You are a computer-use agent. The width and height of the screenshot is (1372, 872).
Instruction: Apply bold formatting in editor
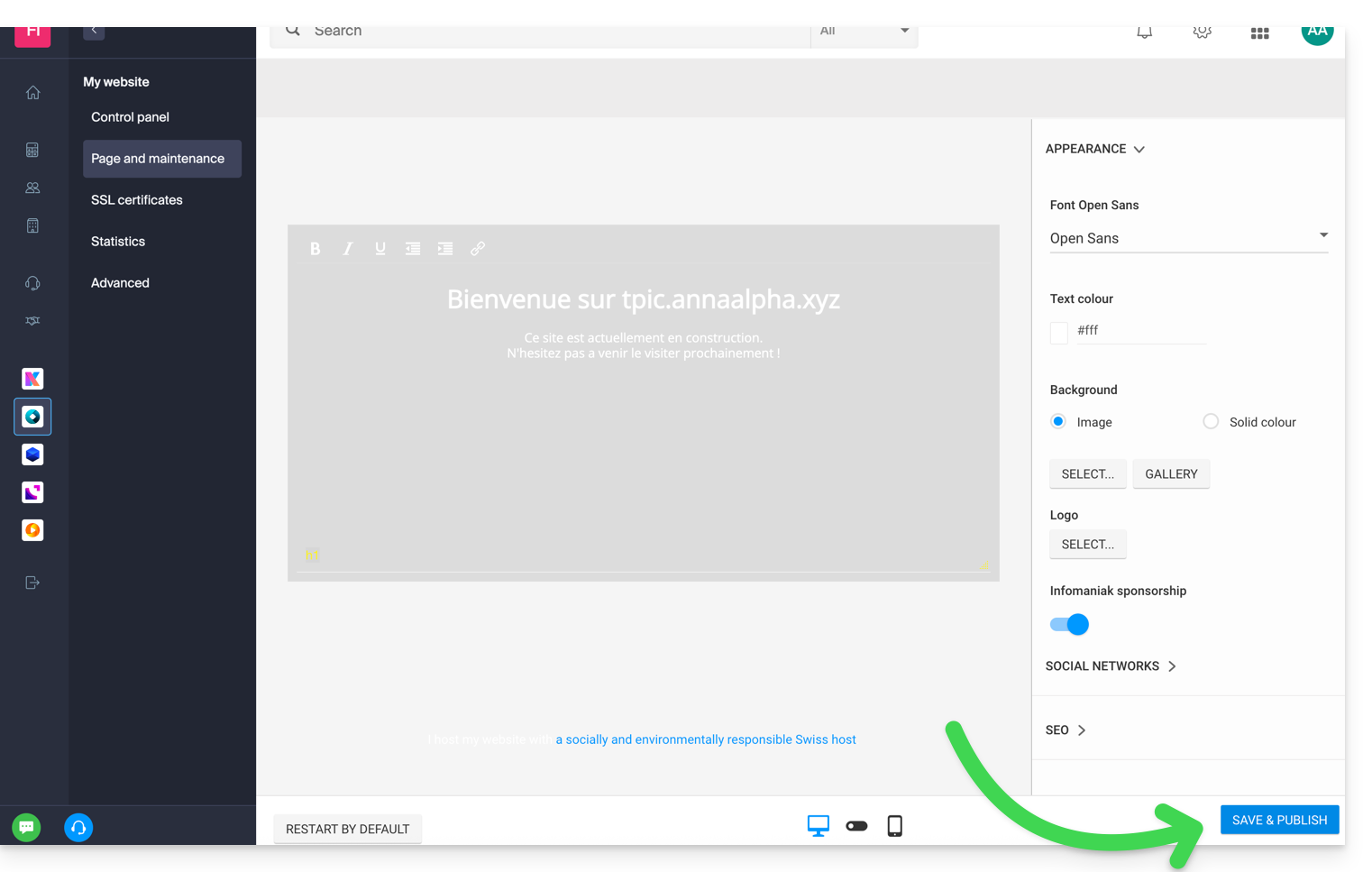(x=315, y=249)
